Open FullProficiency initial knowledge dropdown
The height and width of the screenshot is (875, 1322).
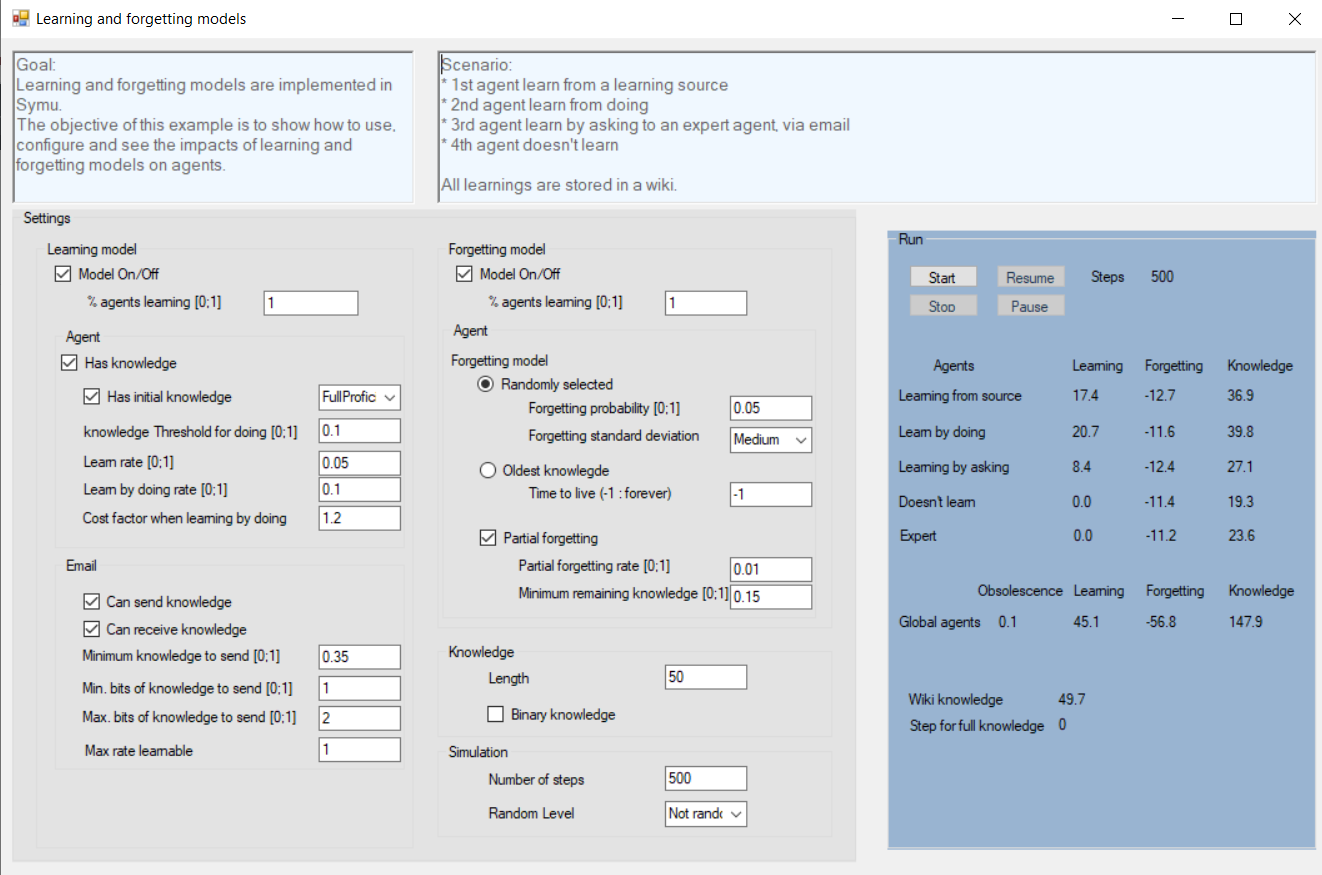coord(360,397)
